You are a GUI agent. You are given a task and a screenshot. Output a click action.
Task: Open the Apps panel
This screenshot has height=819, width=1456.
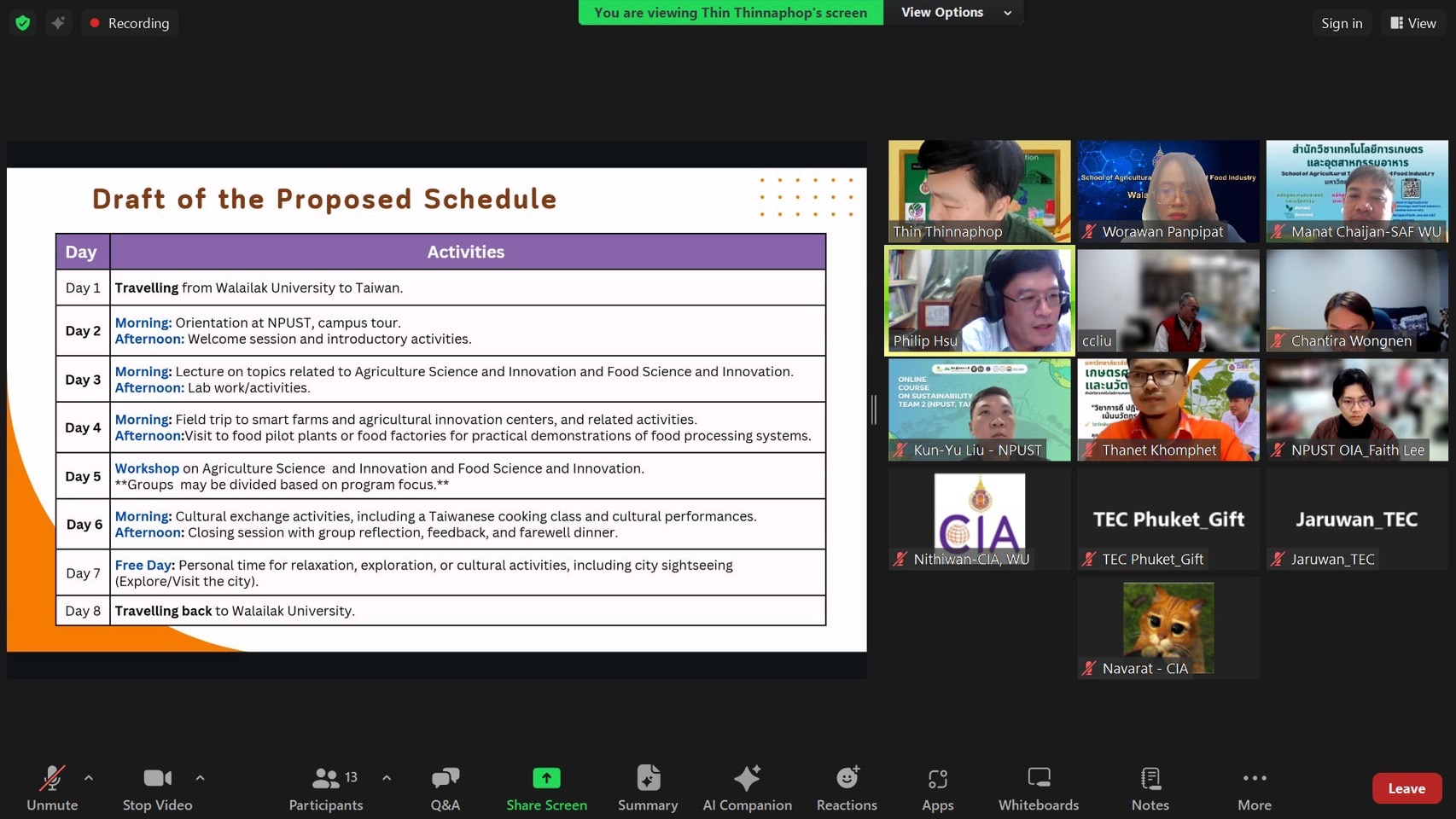click(x=937, y=788)
